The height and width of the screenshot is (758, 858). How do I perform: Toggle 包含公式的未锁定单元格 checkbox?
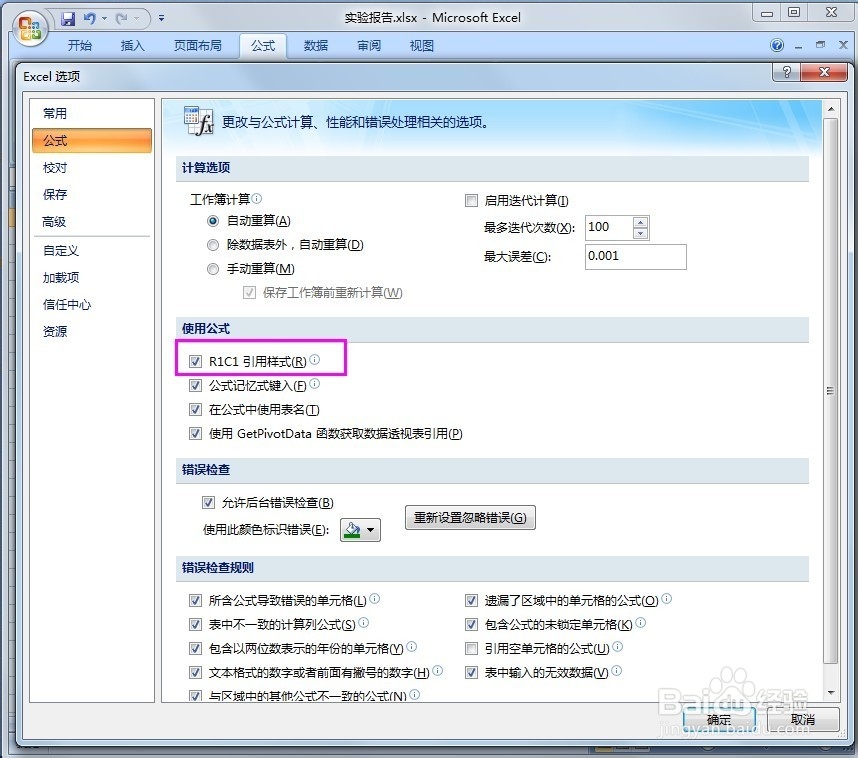(x=471, y=624)
